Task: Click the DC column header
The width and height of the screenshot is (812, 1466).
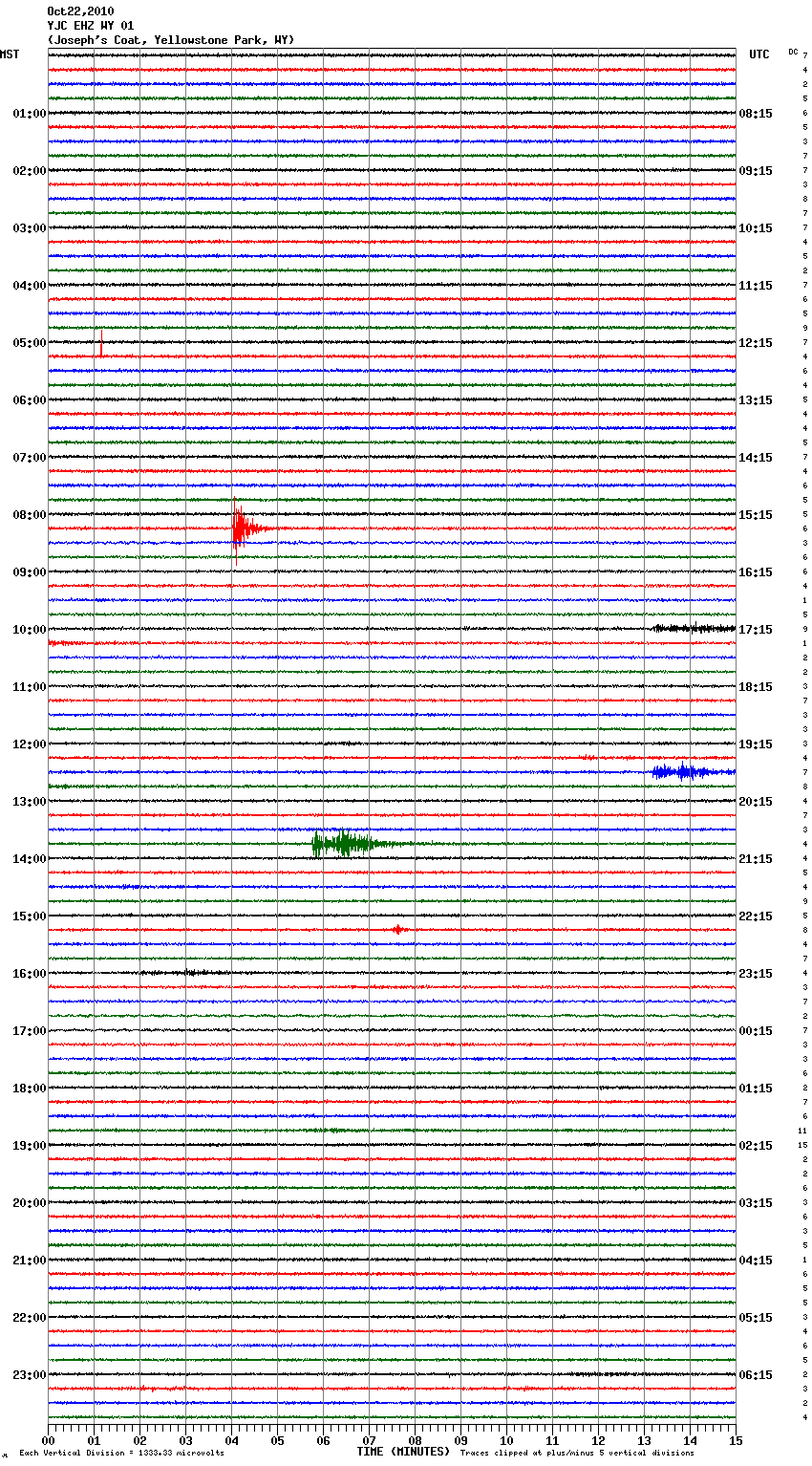Action: 793,52
